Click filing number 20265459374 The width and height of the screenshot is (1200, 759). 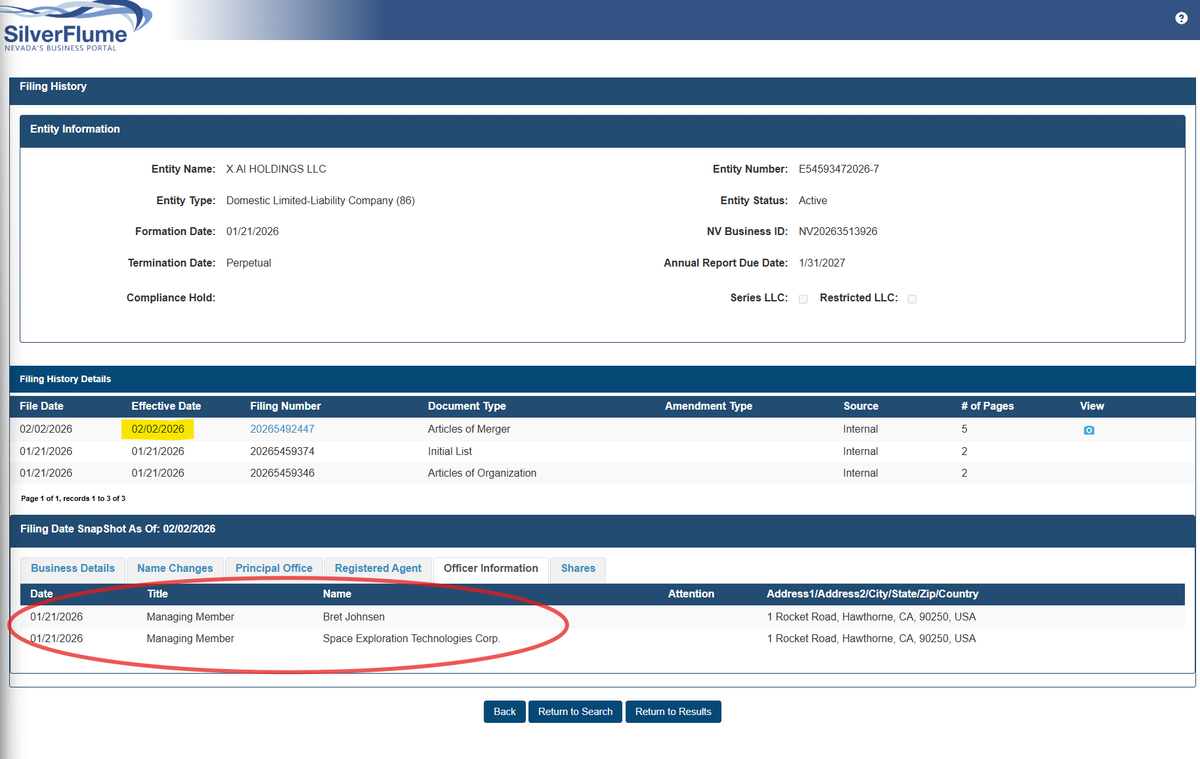(x=282, y=451)
